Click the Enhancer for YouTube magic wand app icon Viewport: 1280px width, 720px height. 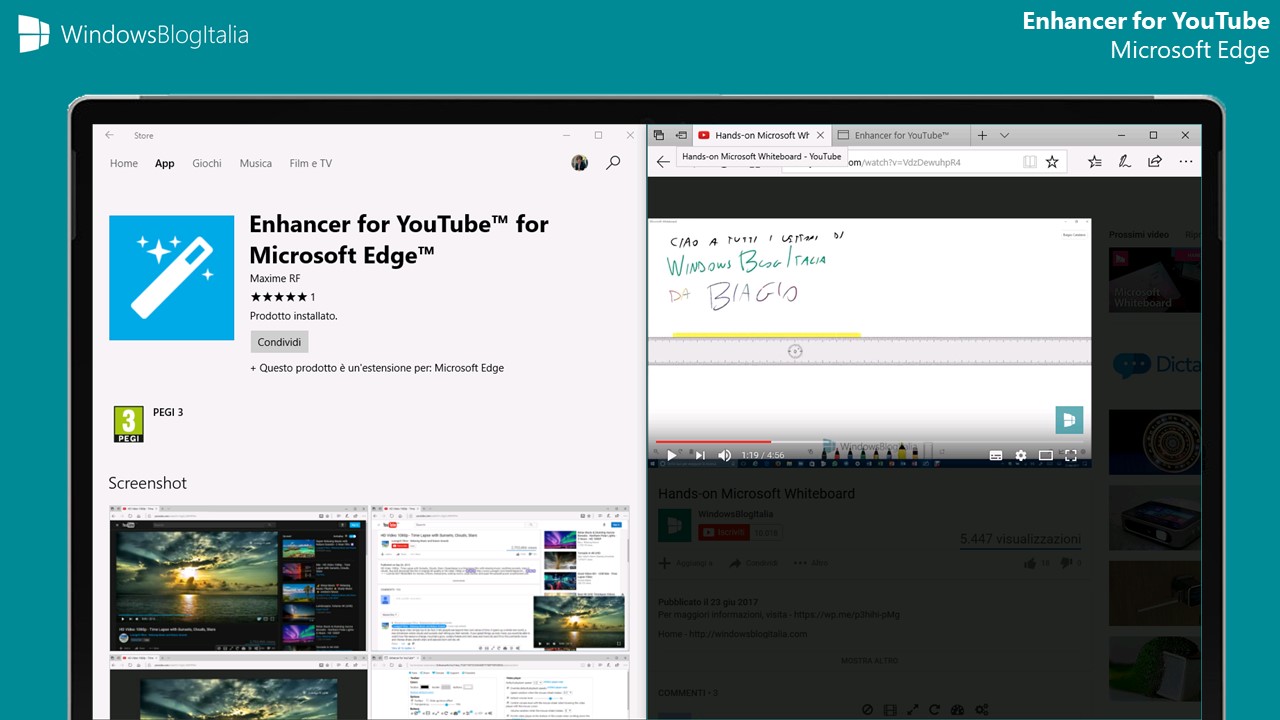[170, 277]
